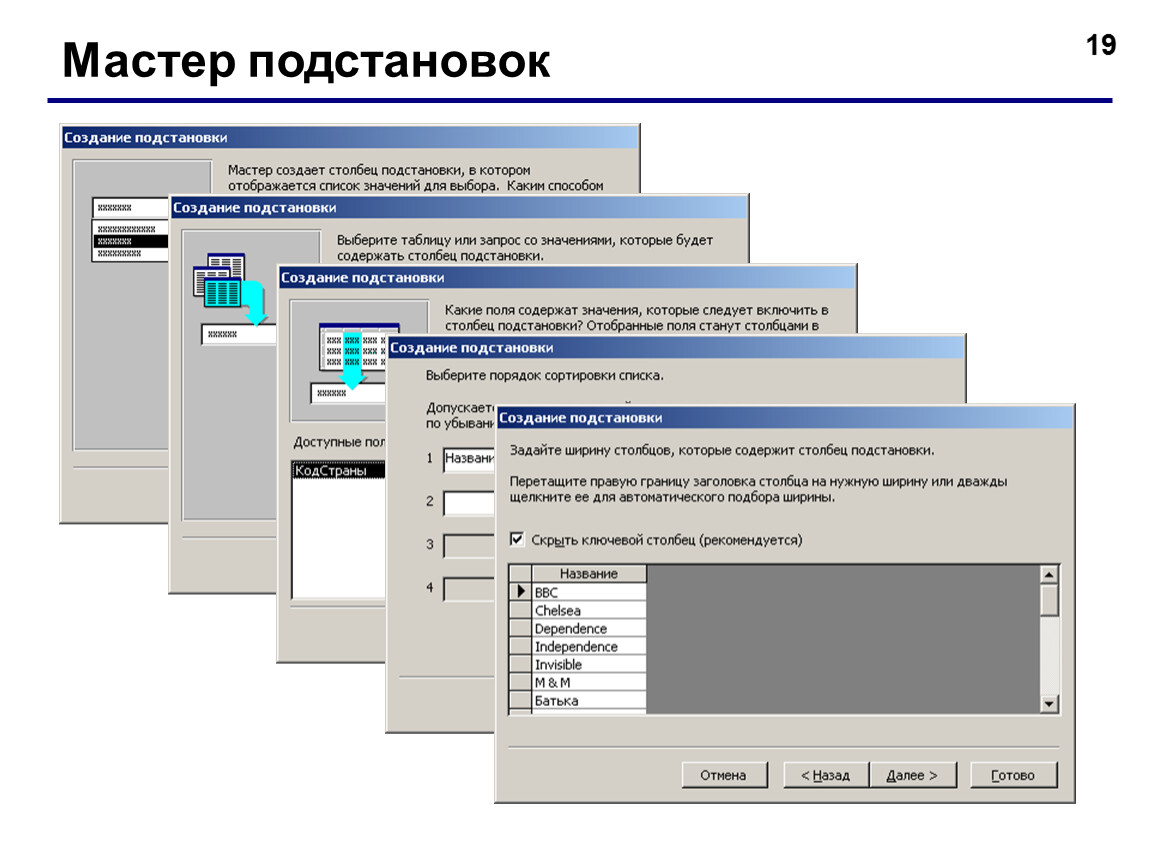Select the M & M row
The height and width of the screenshot is (864, 1150).
[x=589, y=682]
